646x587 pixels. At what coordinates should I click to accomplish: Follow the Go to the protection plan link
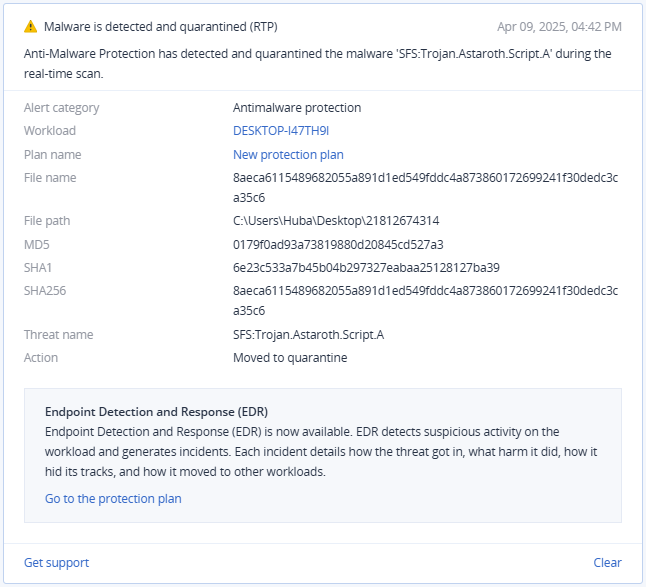pos(113,499)
